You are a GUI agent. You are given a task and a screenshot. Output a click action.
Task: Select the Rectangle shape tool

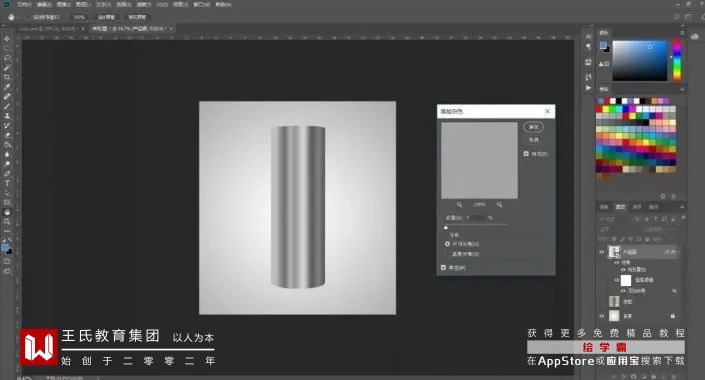(7, 202)
